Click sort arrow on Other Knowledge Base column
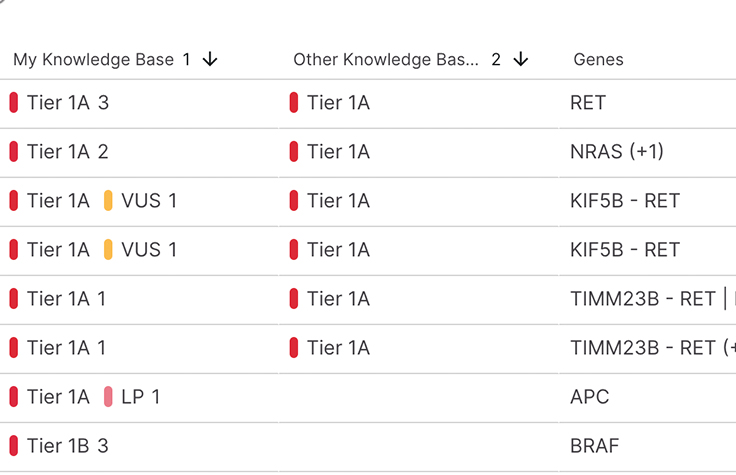Image resolution: width=736 pixels, height=475 pixels. (520, 60)
